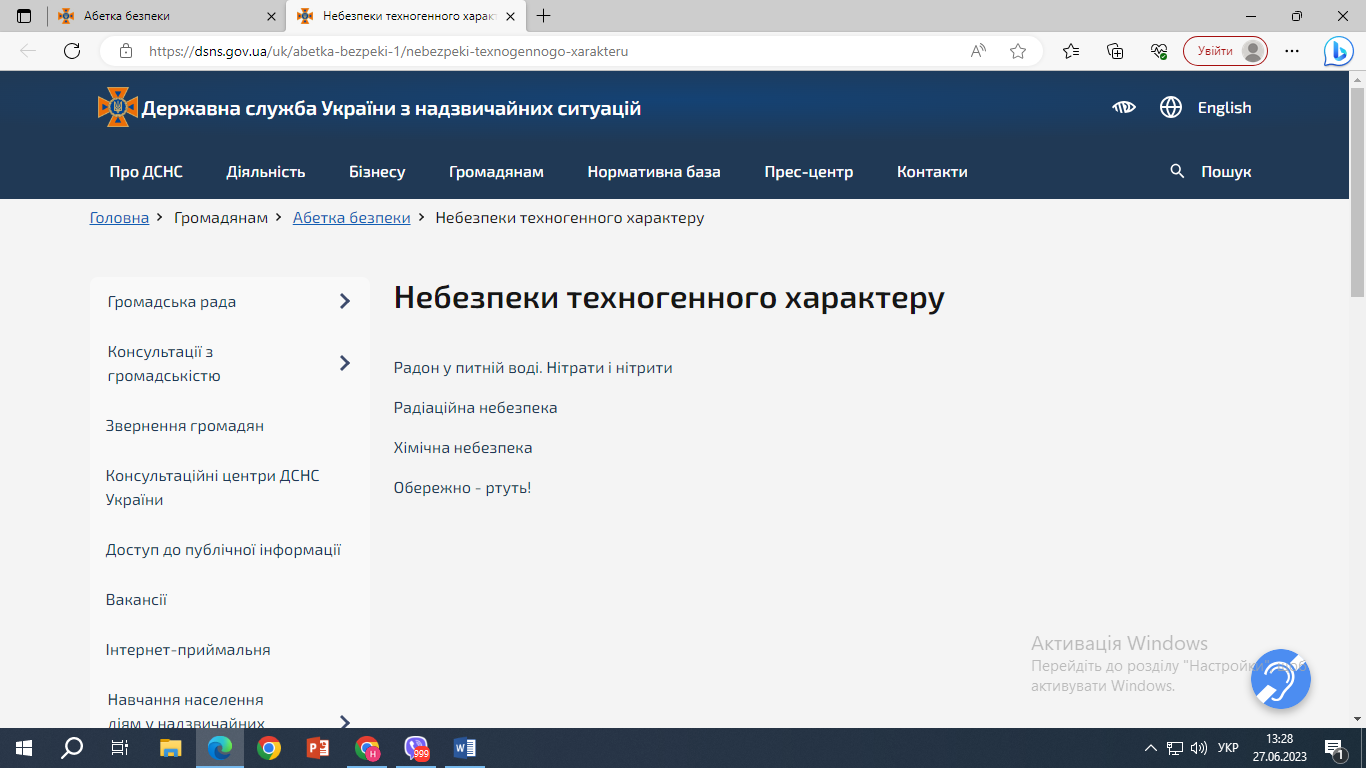Toggle the accessibility eye icon in header
The width and height of the screenshot is (1366, 768).
point(1124,108)
